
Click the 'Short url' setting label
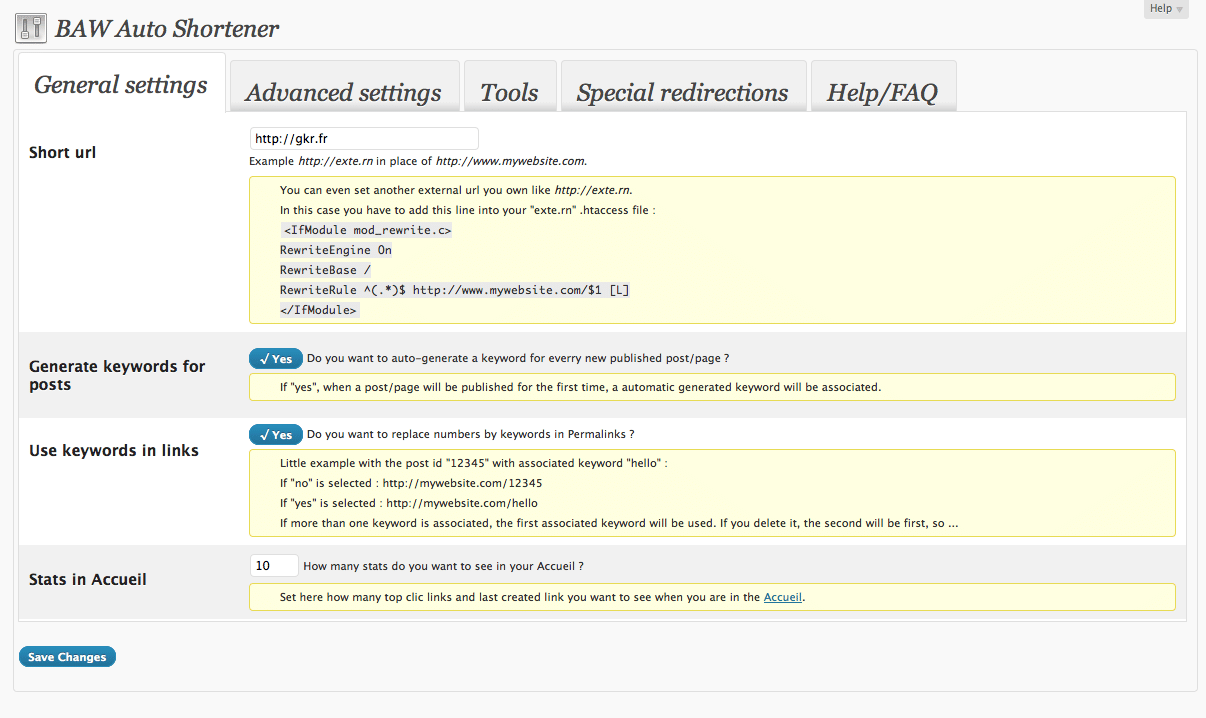click(63, 152)
